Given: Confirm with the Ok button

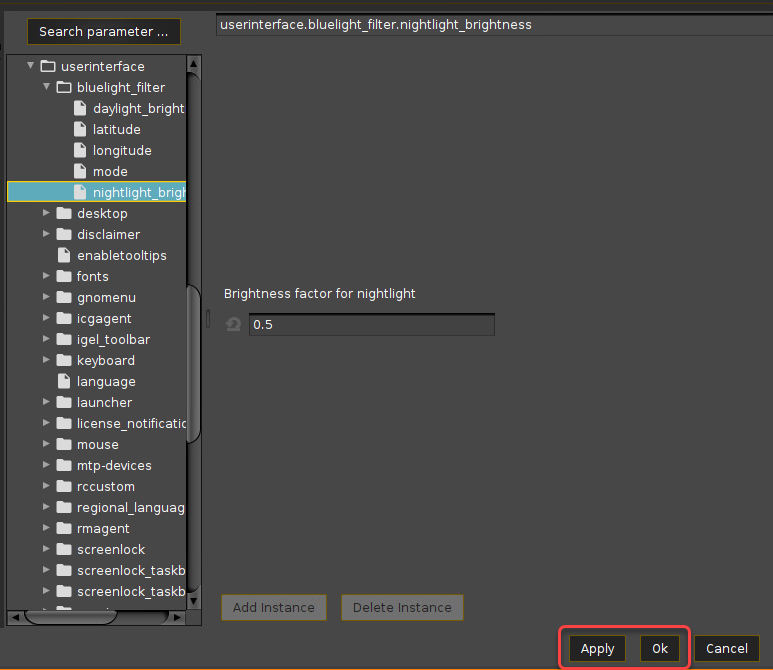Looking at the screenshot, I should tap(660, 649).
